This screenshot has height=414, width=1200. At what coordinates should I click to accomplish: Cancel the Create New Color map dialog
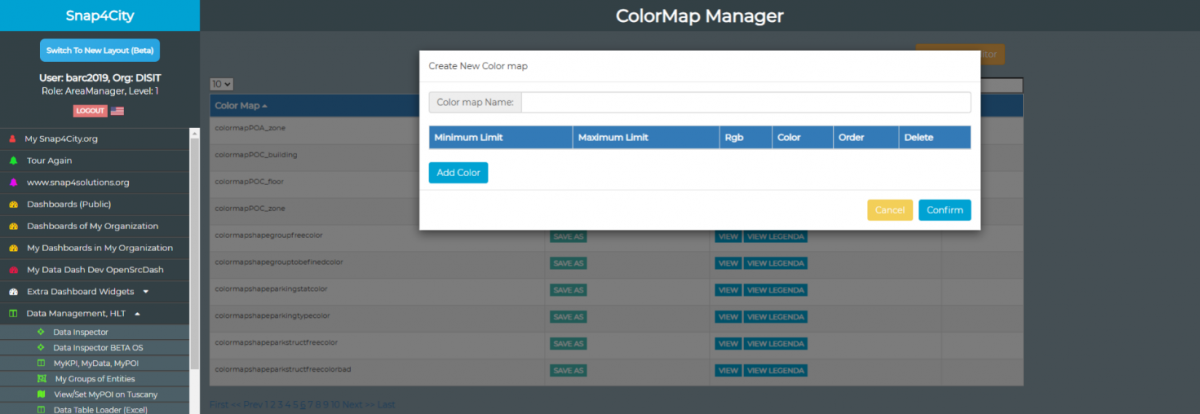click(x=889, y=210)
